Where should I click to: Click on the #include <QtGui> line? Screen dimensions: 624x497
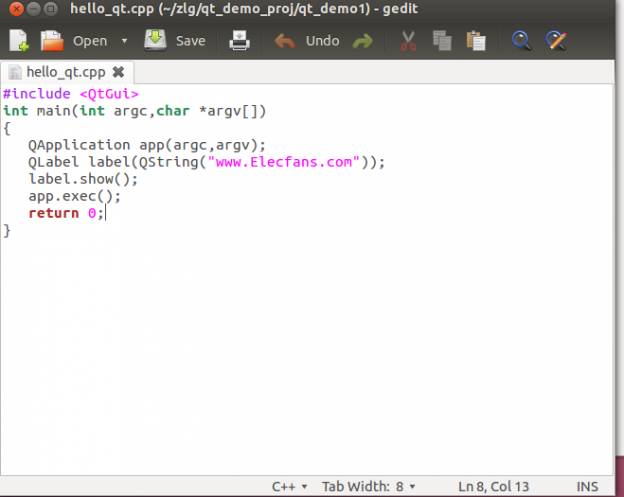pyautogui.click(x=71, y=94)
